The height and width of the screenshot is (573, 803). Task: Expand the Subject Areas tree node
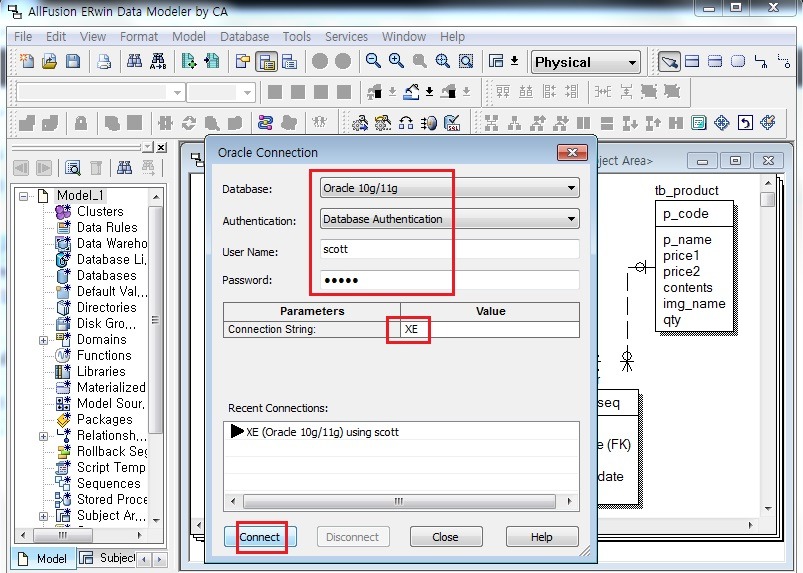[x=44, y=516]
